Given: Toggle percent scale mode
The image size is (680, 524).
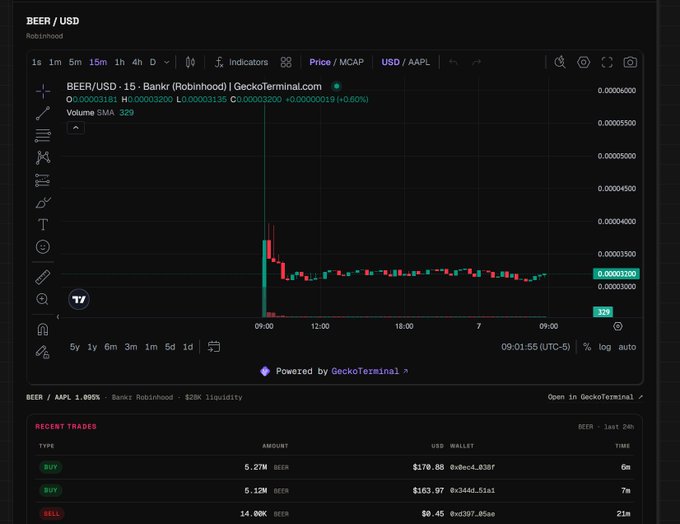Looking at the screenshot, I should 587,347.
